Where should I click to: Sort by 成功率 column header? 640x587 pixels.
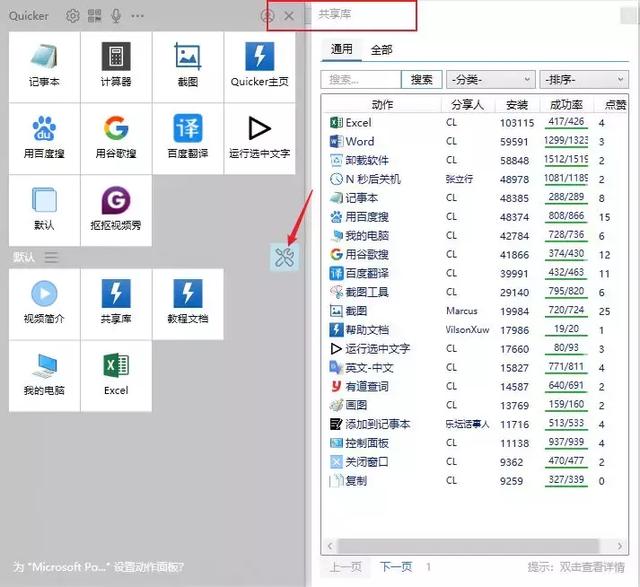pos(566,105)
